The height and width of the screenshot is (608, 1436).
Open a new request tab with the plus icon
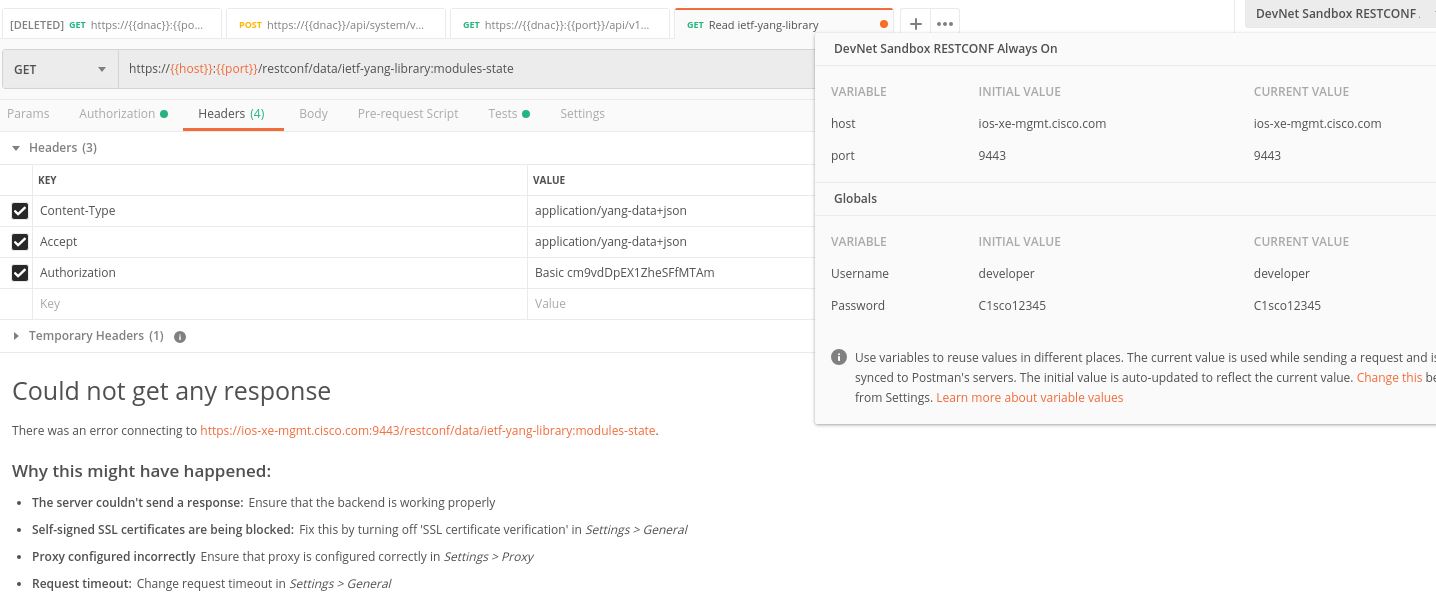(916, 23)
